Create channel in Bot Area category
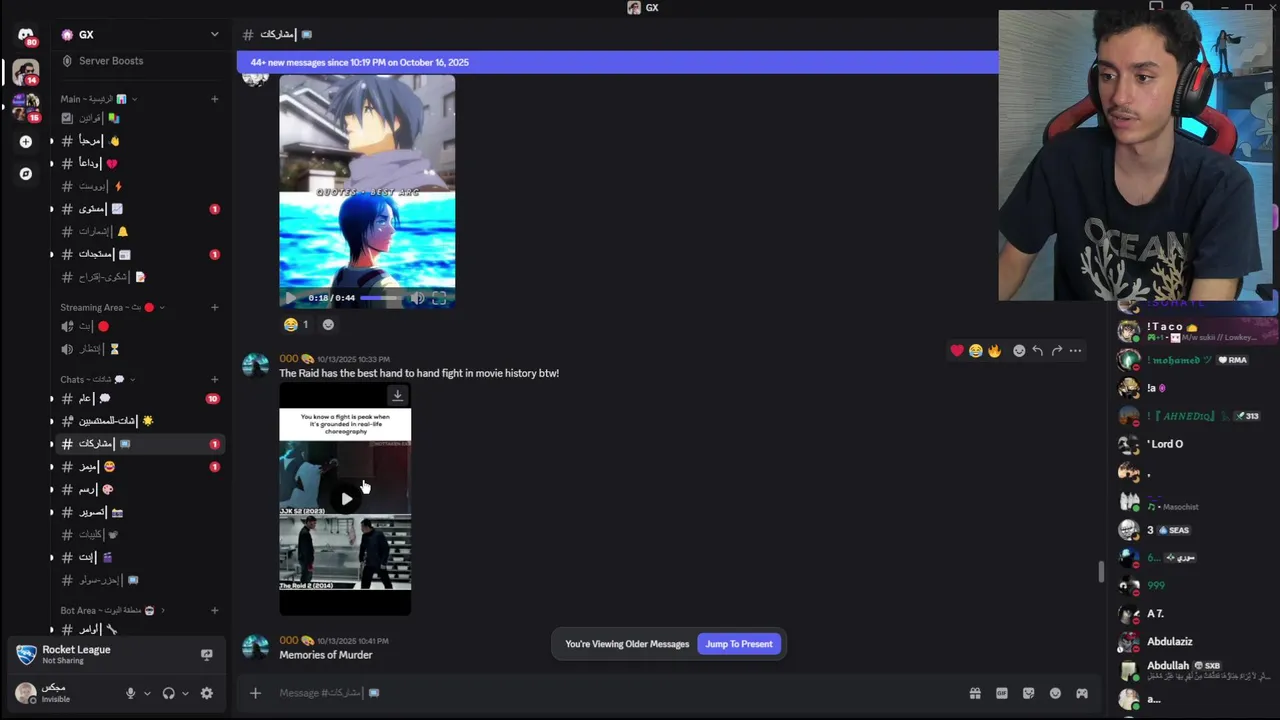This screenshot has width=1280, height=720. click(214, 611)
